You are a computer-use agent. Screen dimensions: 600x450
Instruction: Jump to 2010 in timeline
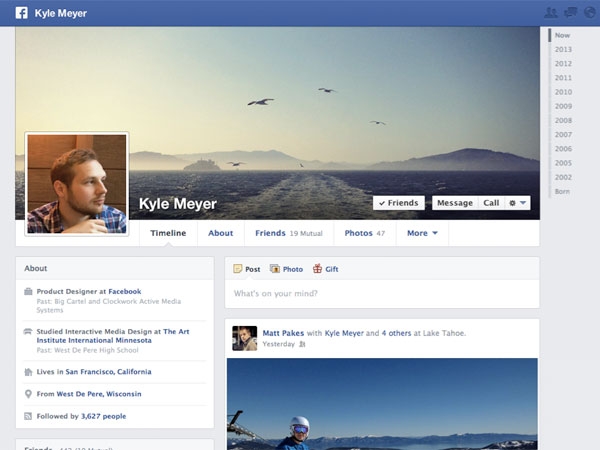click(x=563, y=92)
